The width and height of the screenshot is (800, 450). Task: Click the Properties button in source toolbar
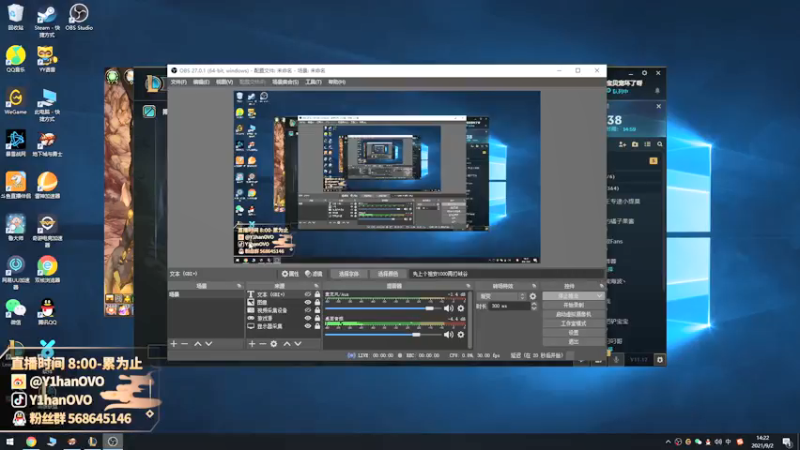pyautogui.click(x=290, y=274)
